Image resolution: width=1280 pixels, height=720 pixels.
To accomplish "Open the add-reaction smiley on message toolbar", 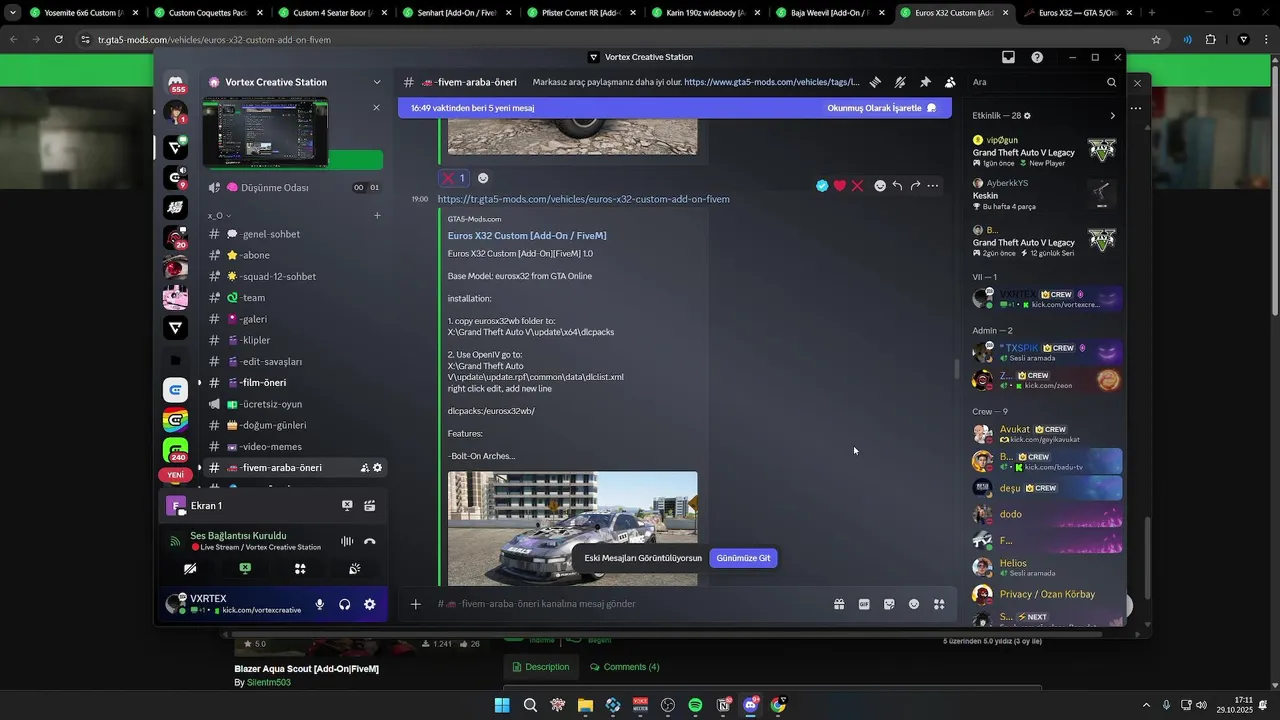I will pyautogui.click(x=880, y=186).
